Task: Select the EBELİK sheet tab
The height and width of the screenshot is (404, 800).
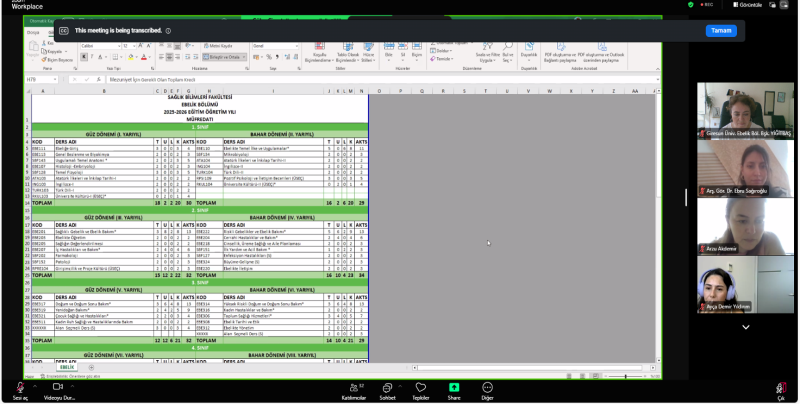Action: pyautogui.click(x=67, y=367)
